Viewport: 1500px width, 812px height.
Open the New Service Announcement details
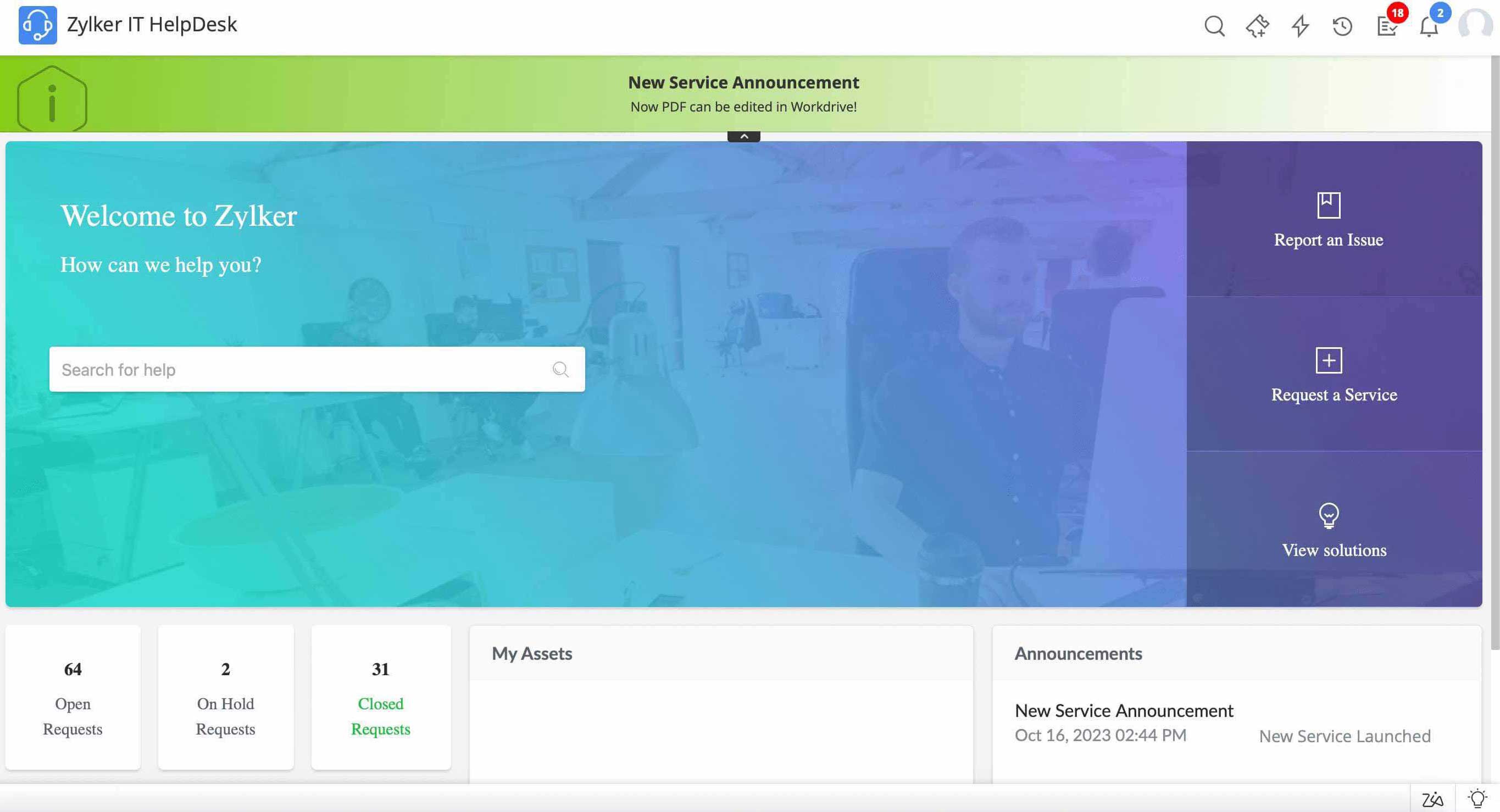pos(1124,710)
